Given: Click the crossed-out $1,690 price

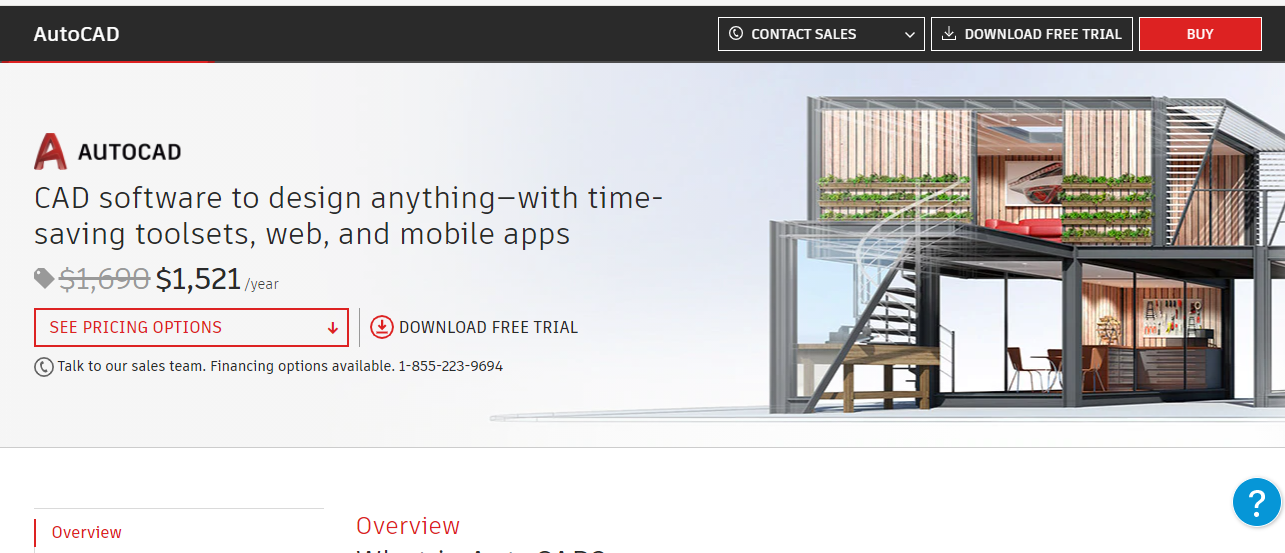Looking at the screenshot, I should 105,279.
